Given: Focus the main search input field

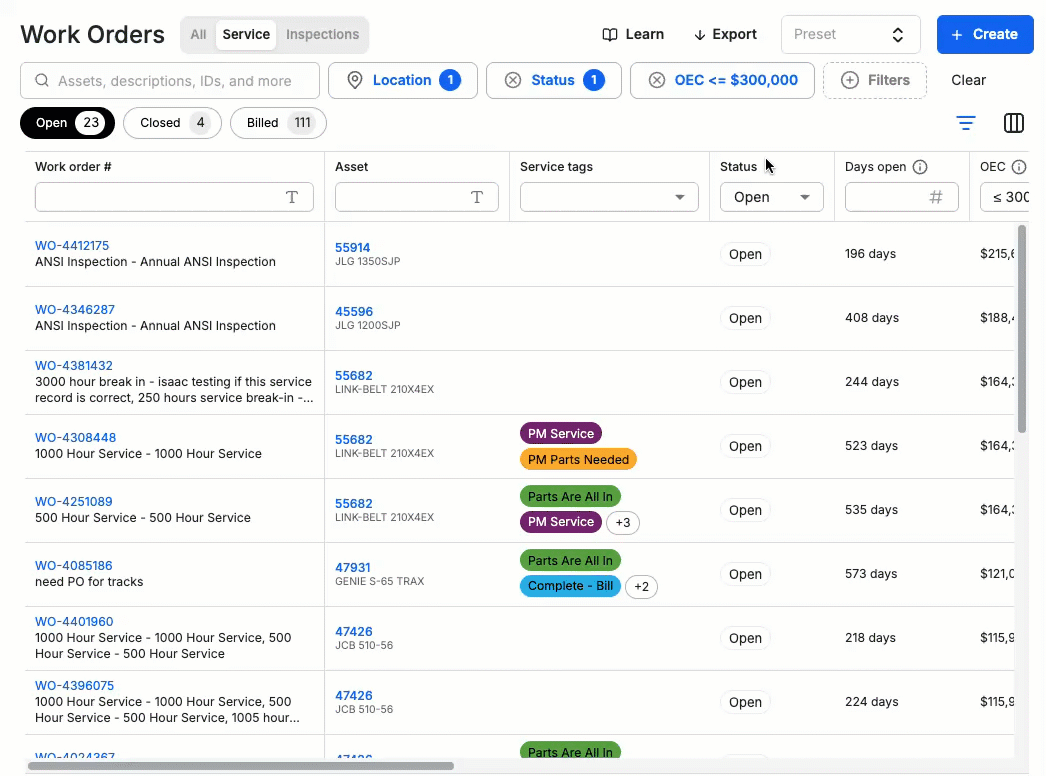Looking at the screenshot, I should pos(170,81).
